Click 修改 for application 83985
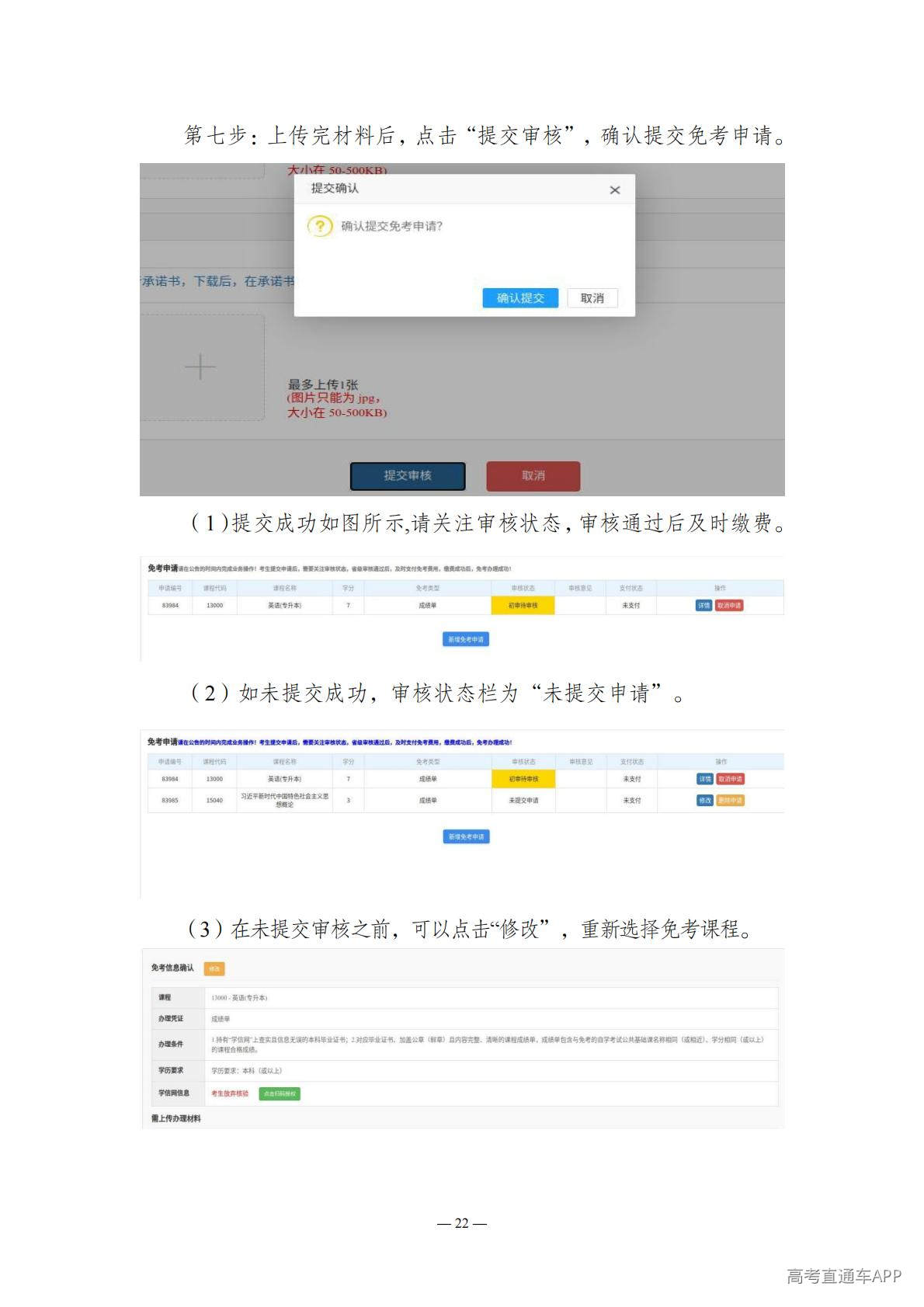Viewport: 924px width, 1307px height. [x=704, y=800]
